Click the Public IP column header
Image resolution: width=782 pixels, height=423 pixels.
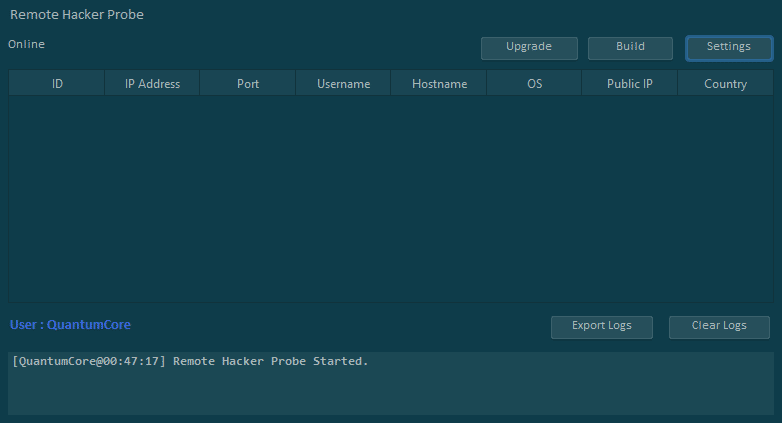[x=630, y=84]
